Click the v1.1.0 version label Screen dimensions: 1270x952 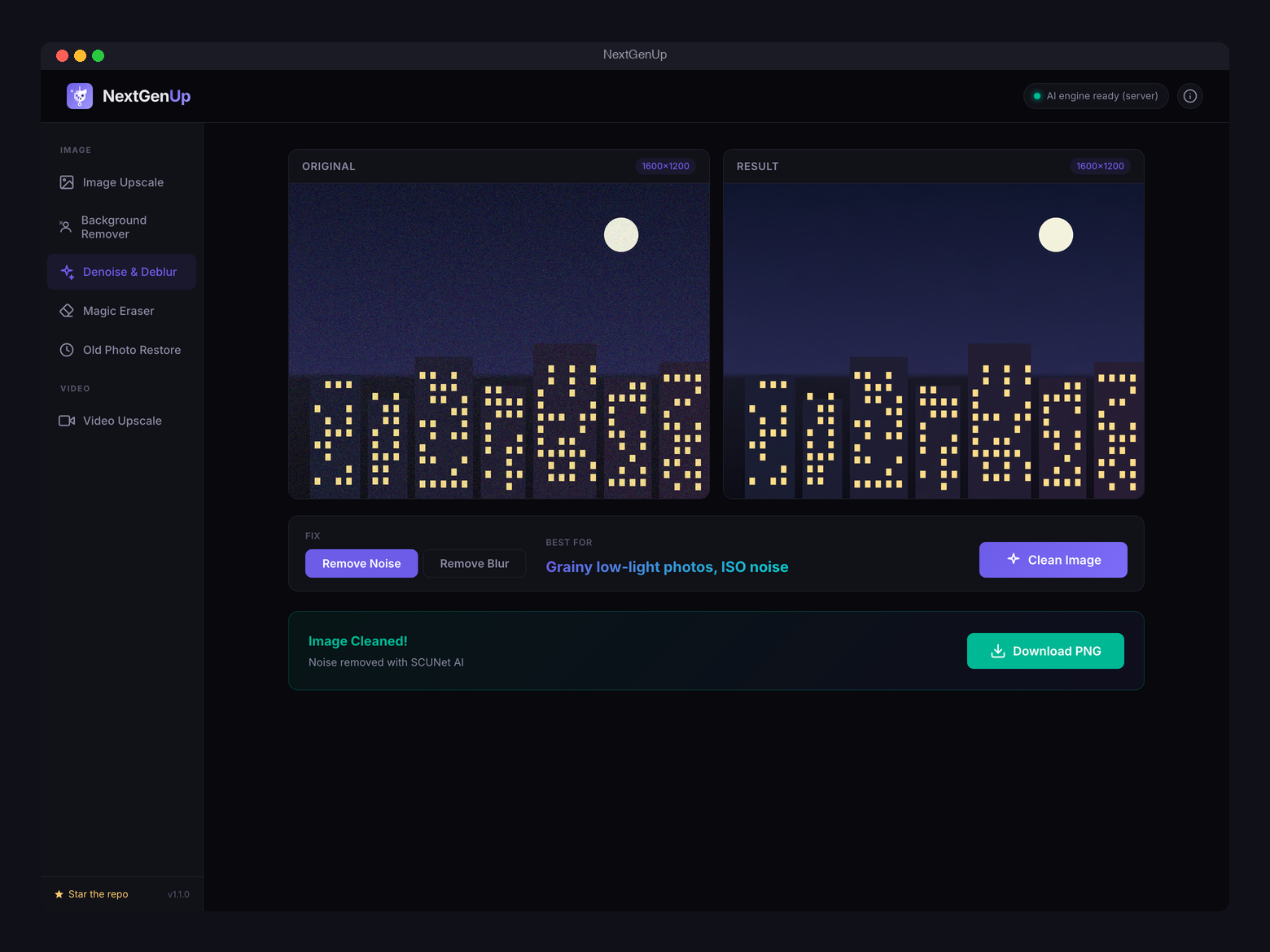(178, 894)
